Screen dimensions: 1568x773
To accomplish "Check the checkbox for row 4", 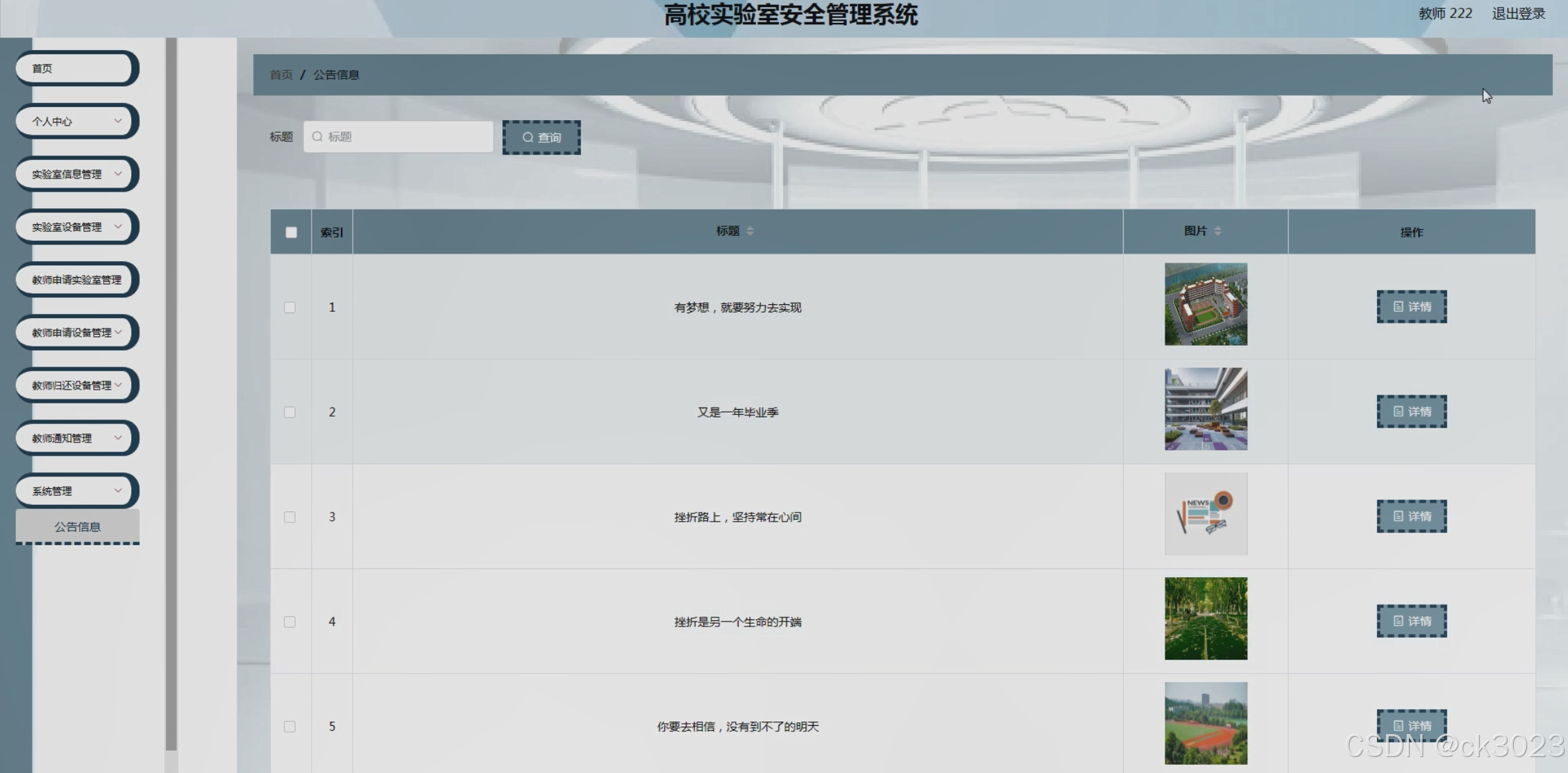I will (x=289, y=622).
